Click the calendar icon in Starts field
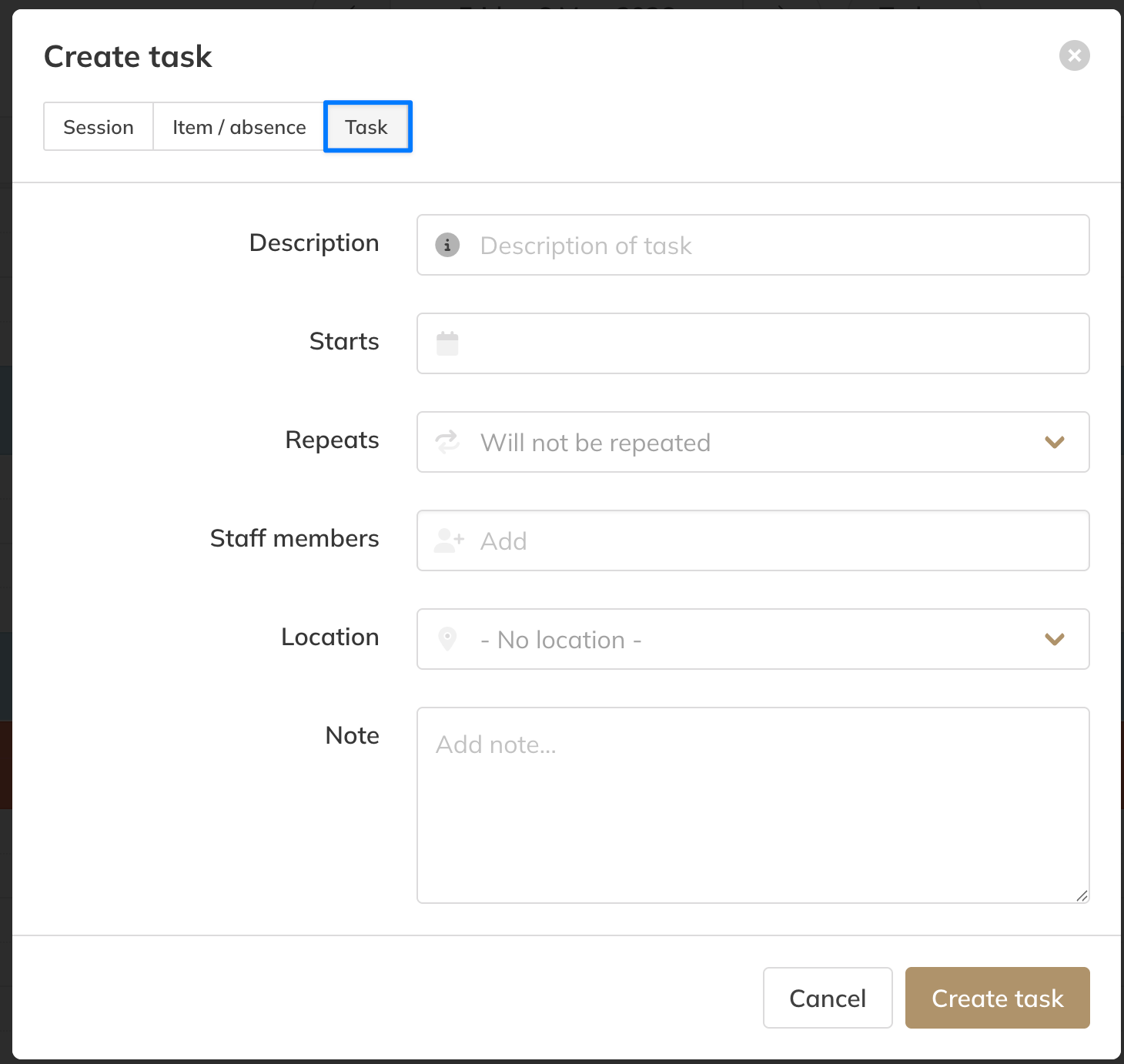This screenshot has height=1064, width=1124. pos(447,343)
